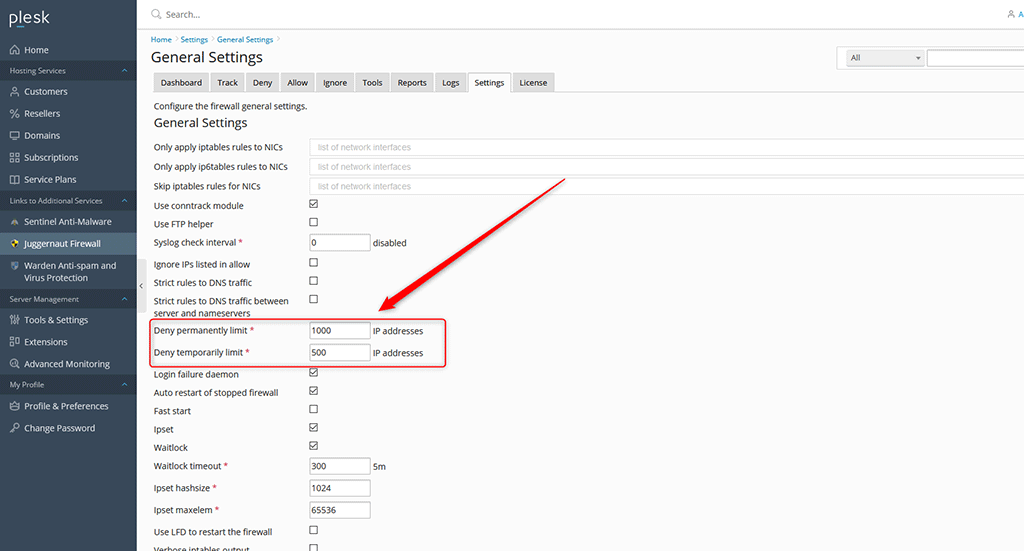Click the Syslog check interval field
Viewport: 1024px width, 551px height.
click(x=340, y=243)
